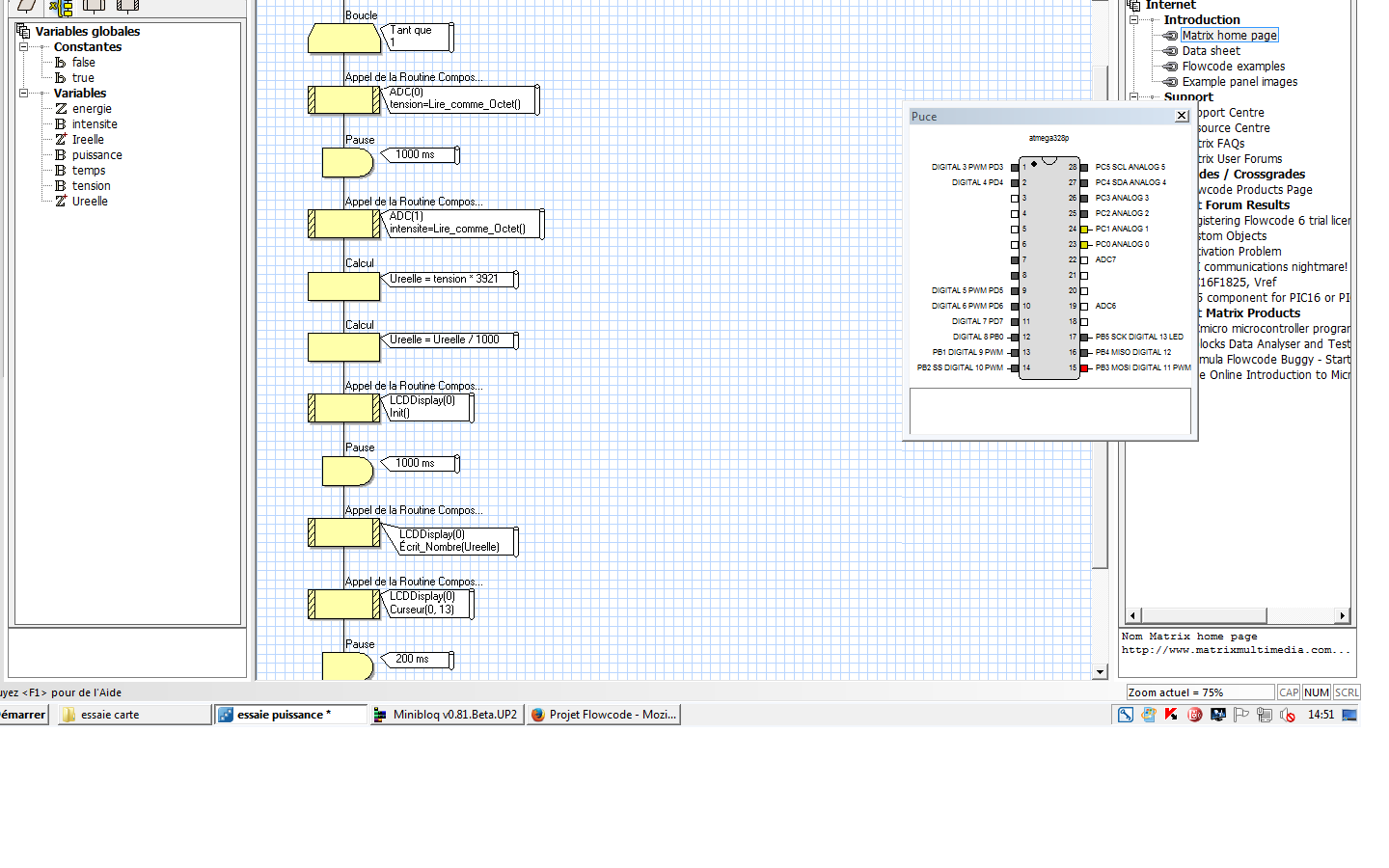The width and height of the screenshot is (1389, 868).
Task: Select the highlighted macro toolbar icon
Action: pyautogui.click(x=60, y=6)
